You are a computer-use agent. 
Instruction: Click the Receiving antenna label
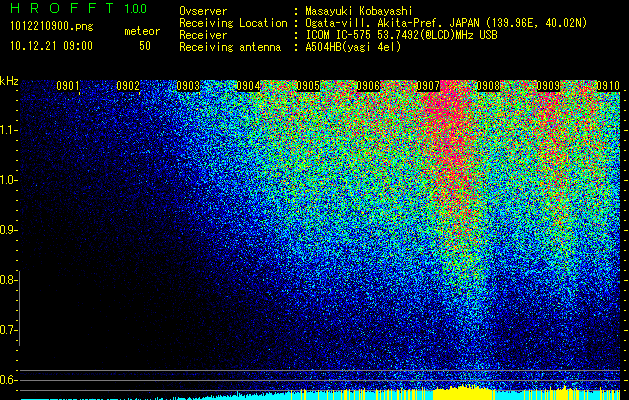coord(230,47)
